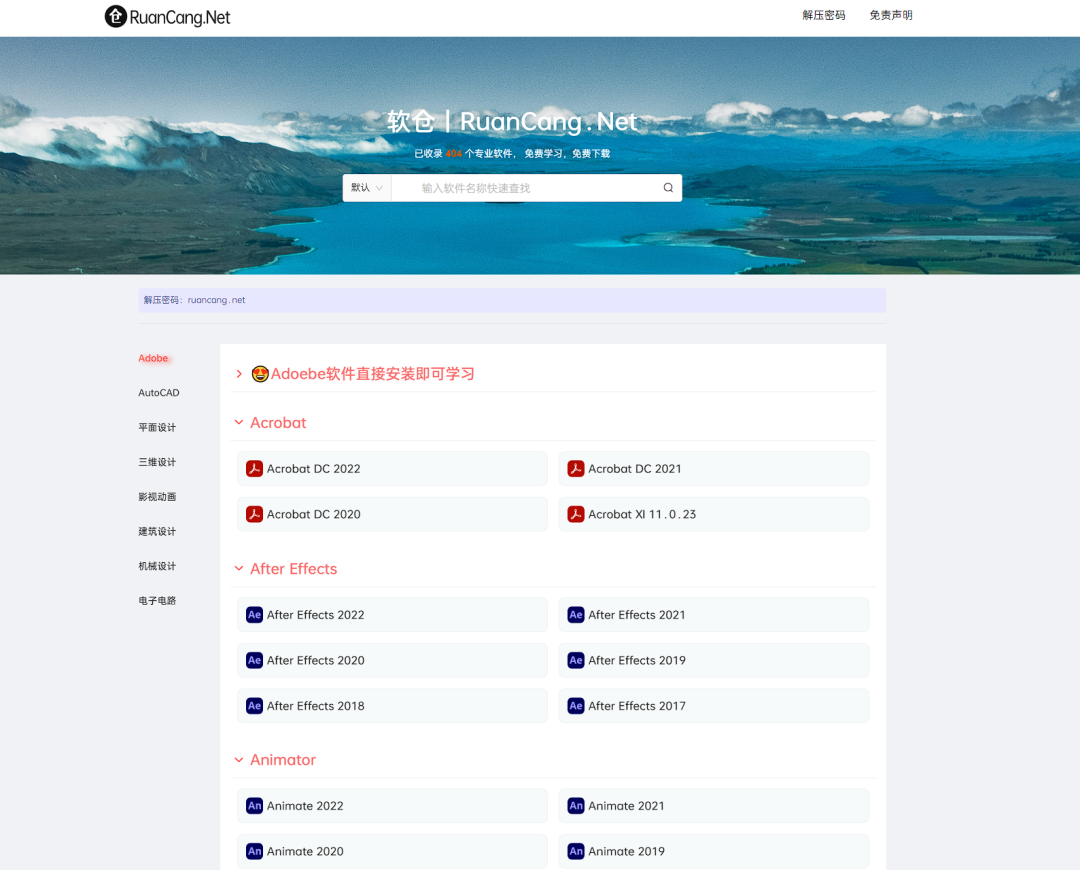This screenshot has height=870, width=1080.
Task: Select 电子电路 in the left category menu
Action: tap(157, 601)
